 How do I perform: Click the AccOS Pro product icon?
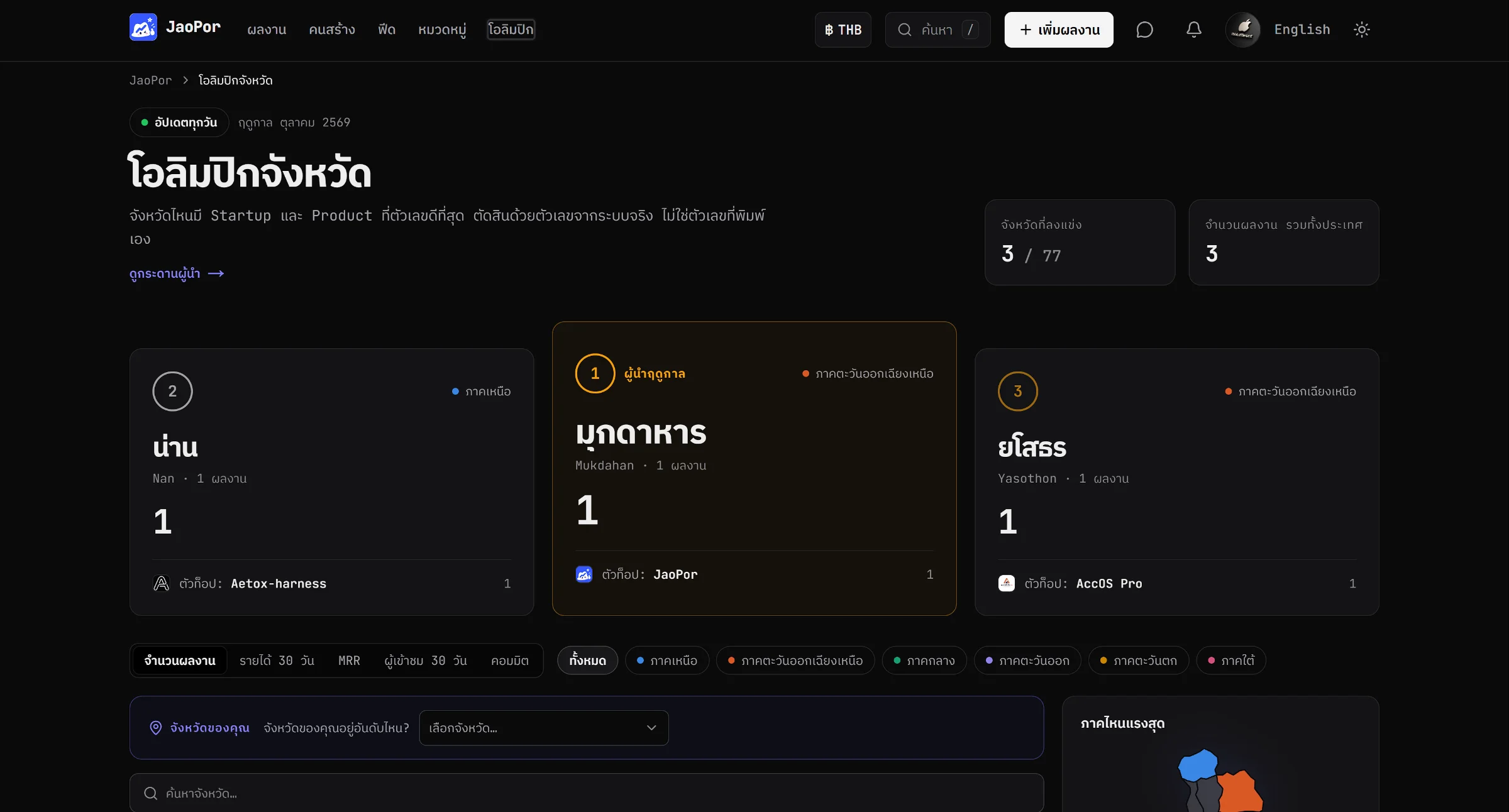pos(1007,583)
